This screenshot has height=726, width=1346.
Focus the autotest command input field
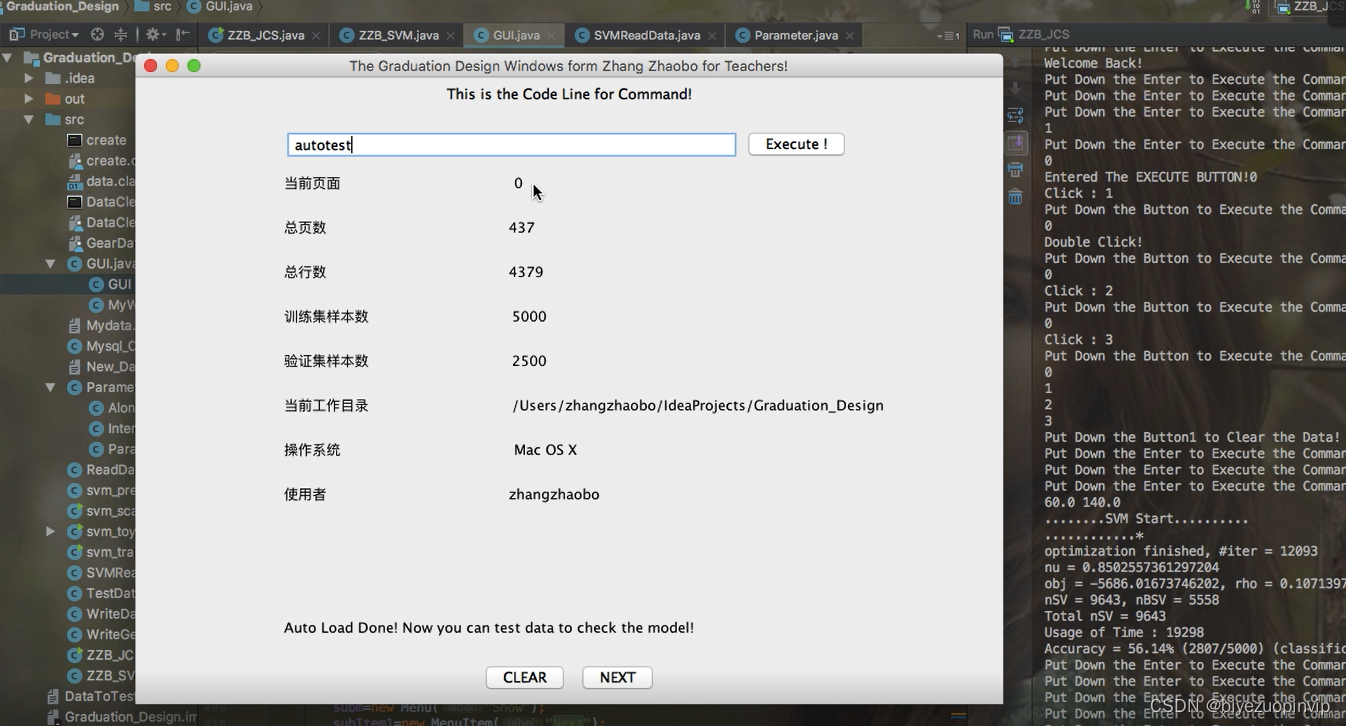512,145
